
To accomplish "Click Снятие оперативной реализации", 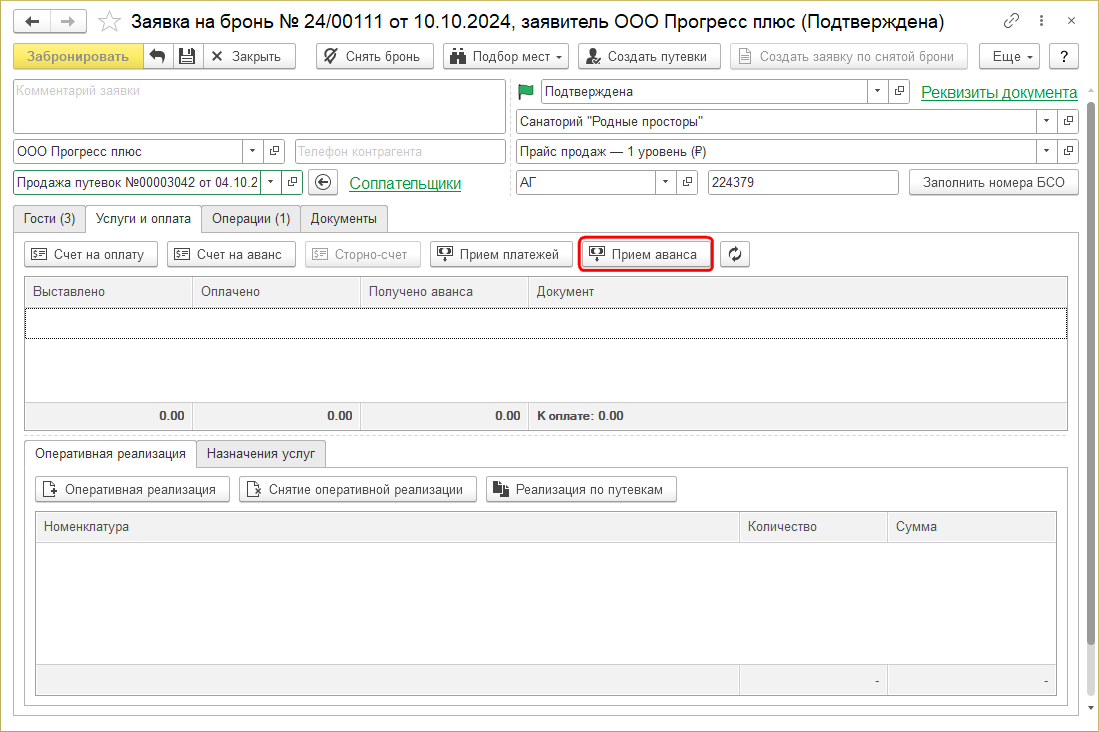I will click(x=357, y=489).
